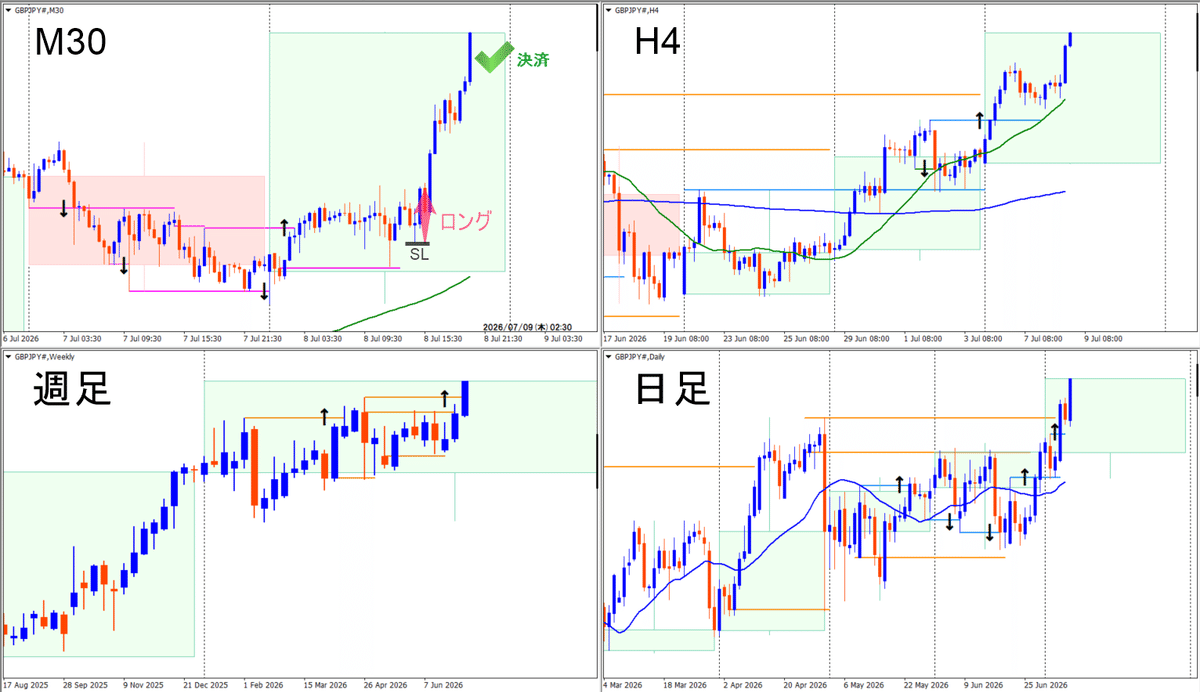The width and height of the screenshot is (1200, 692).
Task: Click the 決済 text label
Action: click(x=533, y=59)
